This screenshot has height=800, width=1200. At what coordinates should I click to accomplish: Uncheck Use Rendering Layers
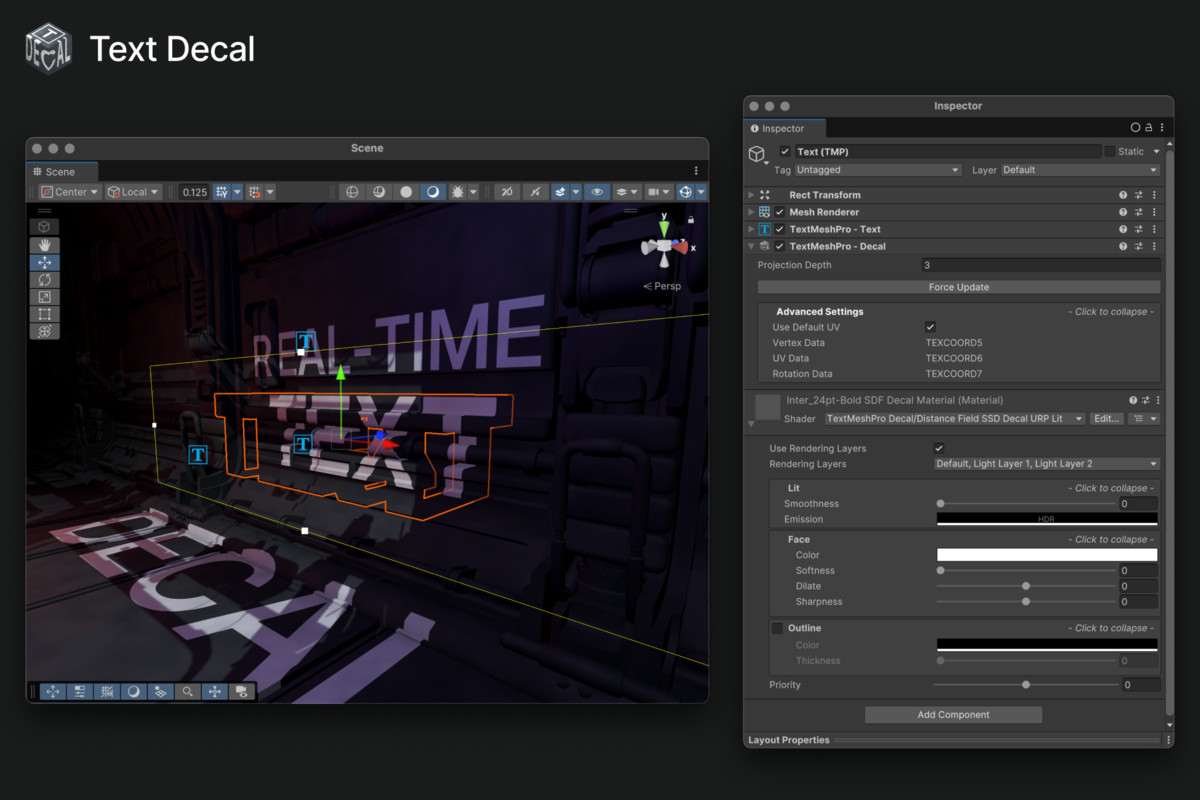(938, 448)
